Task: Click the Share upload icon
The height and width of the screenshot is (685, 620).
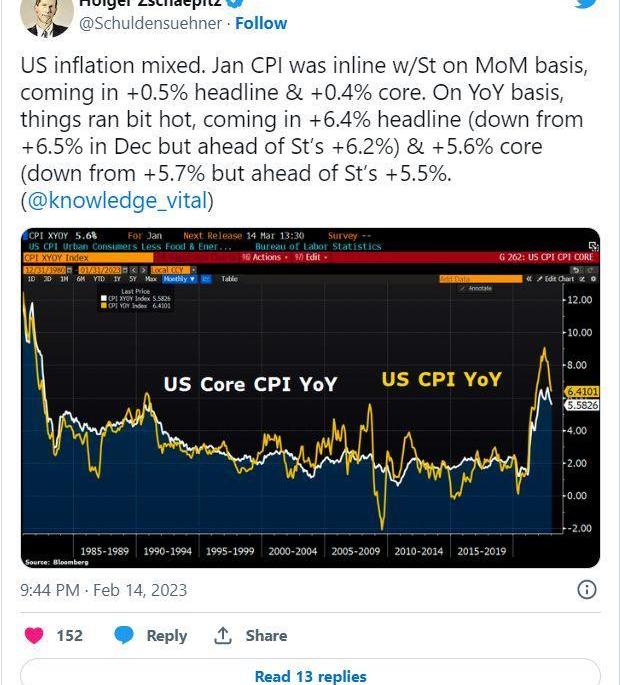Action: tap(223, 635)
